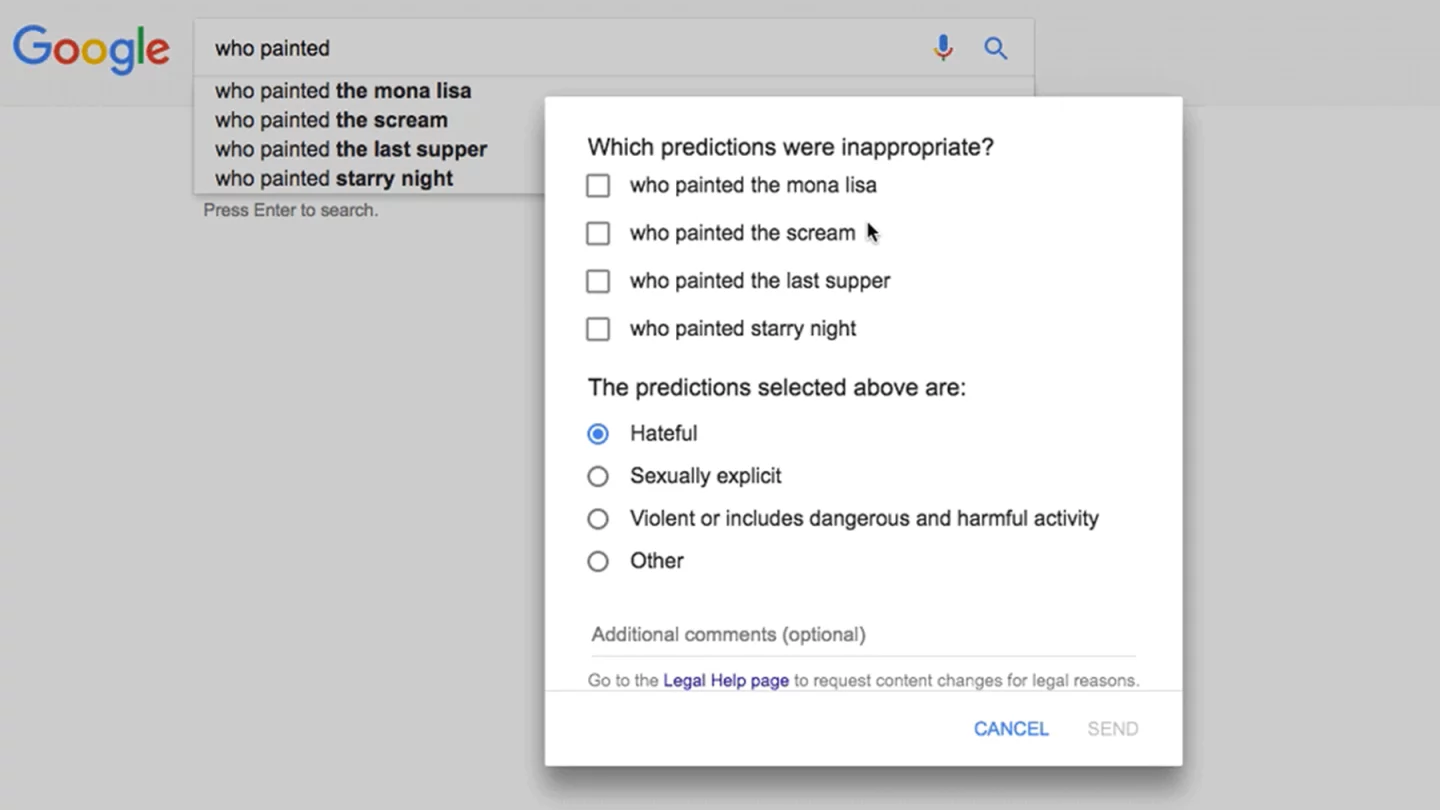Screen dimensions: 1440x810
Task: Select the suggestion "who painted the last supper"
Action: click(x=350, y=149)
